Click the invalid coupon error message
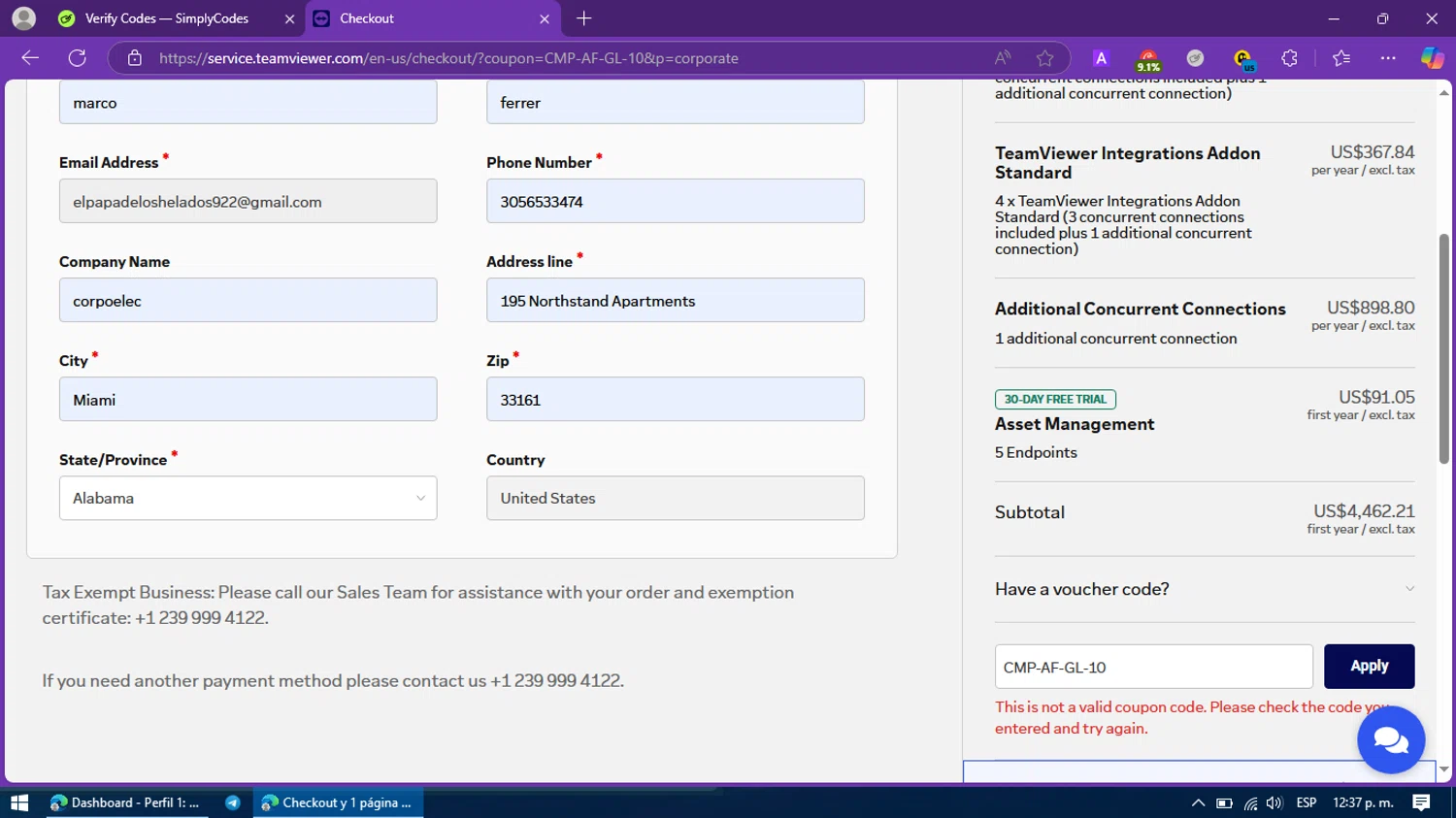The height and width of the screenshot is (818, 1456). coord(1192,717)
